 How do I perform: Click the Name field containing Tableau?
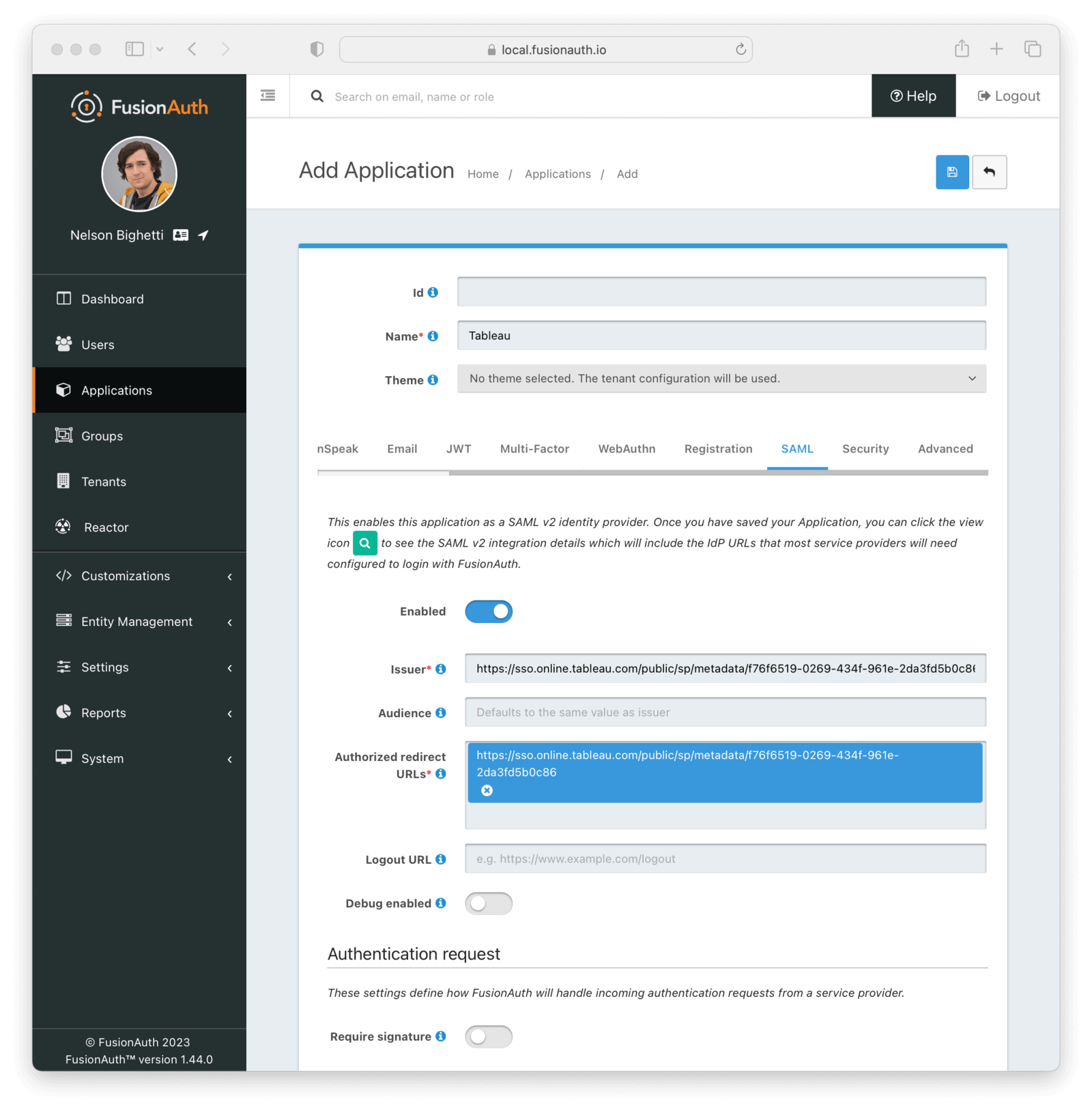point(721,335)
